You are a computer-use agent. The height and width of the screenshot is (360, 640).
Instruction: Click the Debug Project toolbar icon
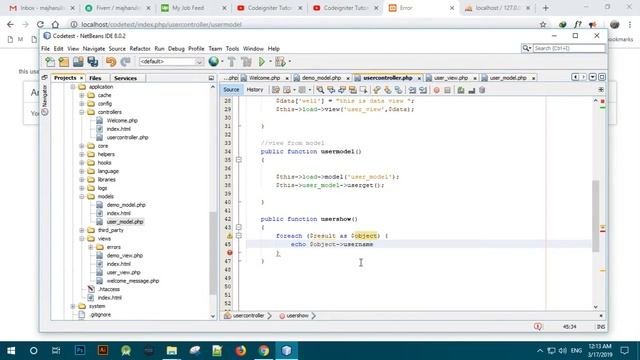point(280,62)
